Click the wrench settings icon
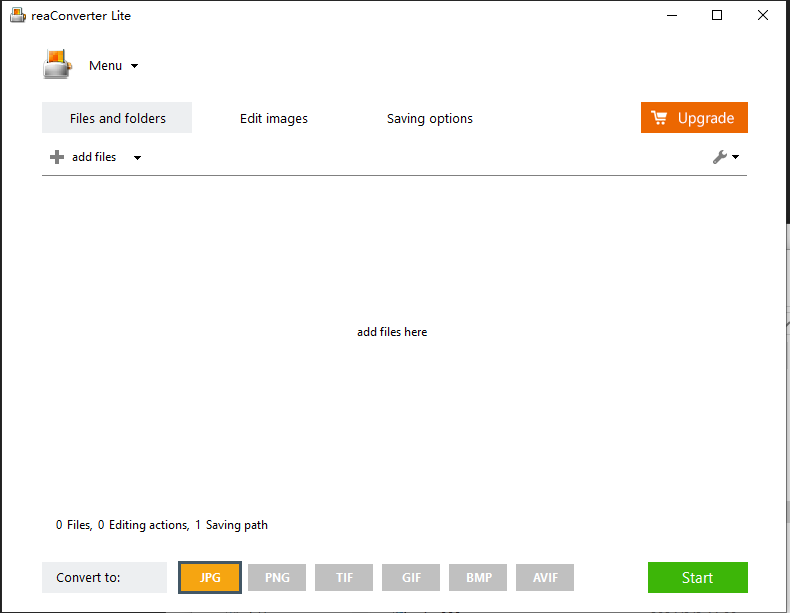 [x=719, y=157]
